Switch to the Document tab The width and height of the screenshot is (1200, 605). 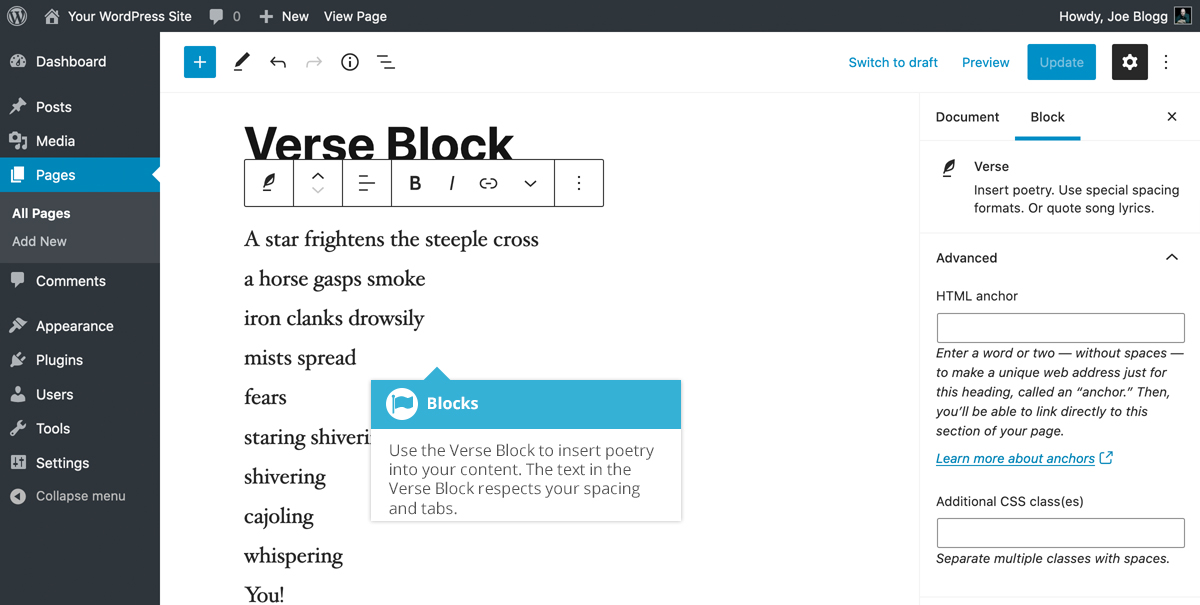966,117
